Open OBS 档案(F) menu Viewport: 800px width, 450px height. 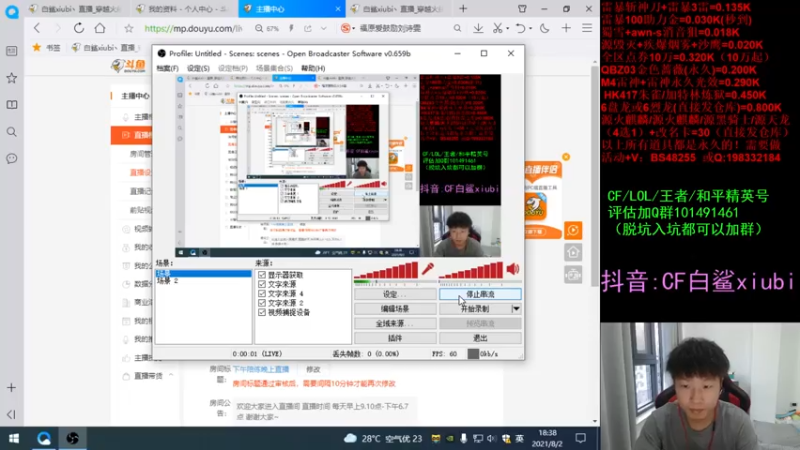point(167,68)
